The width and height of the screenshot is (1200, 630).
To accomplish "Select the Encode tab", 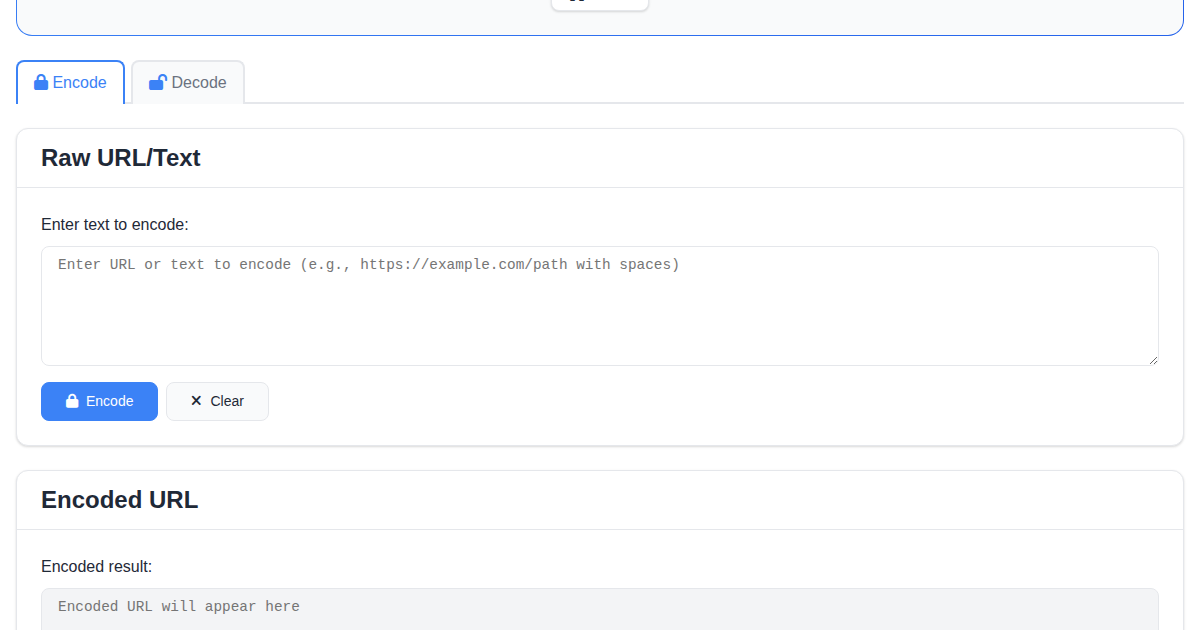I will (71, 83).
